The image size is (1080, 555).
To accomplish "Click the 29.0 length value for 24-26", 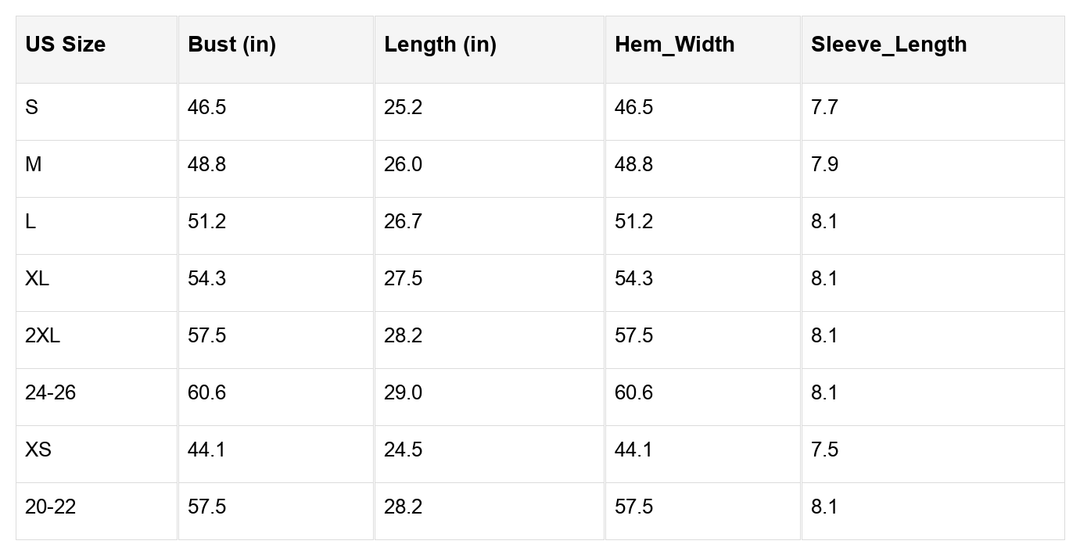I will click(403, 392).
